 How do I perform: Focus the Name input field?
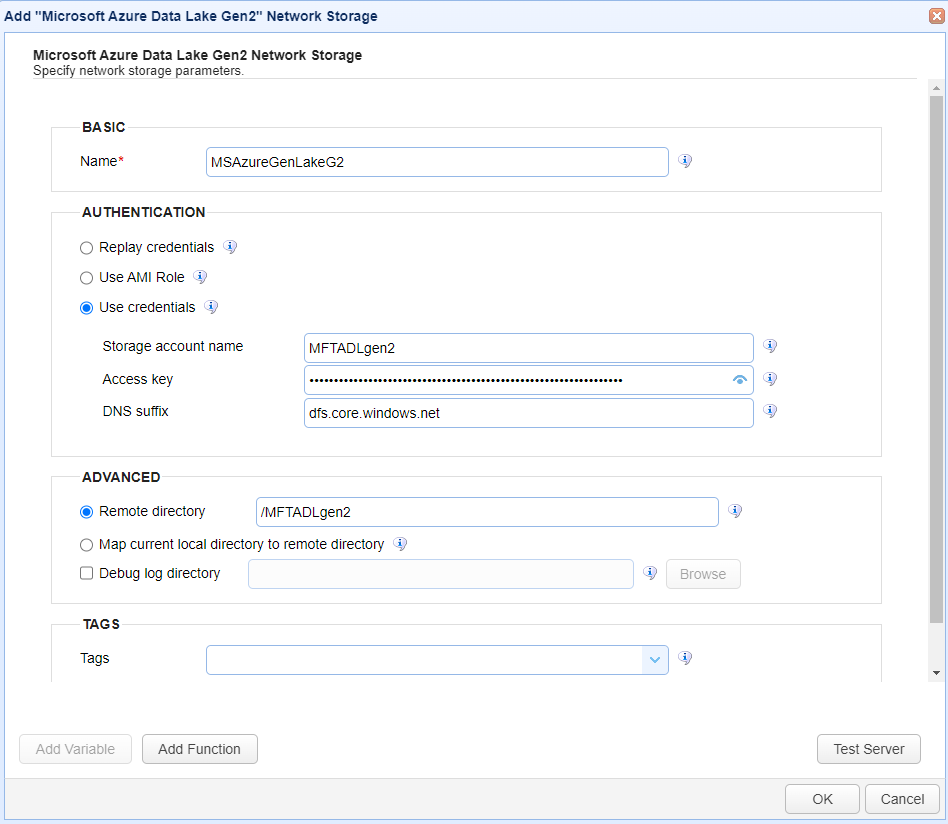437,162
